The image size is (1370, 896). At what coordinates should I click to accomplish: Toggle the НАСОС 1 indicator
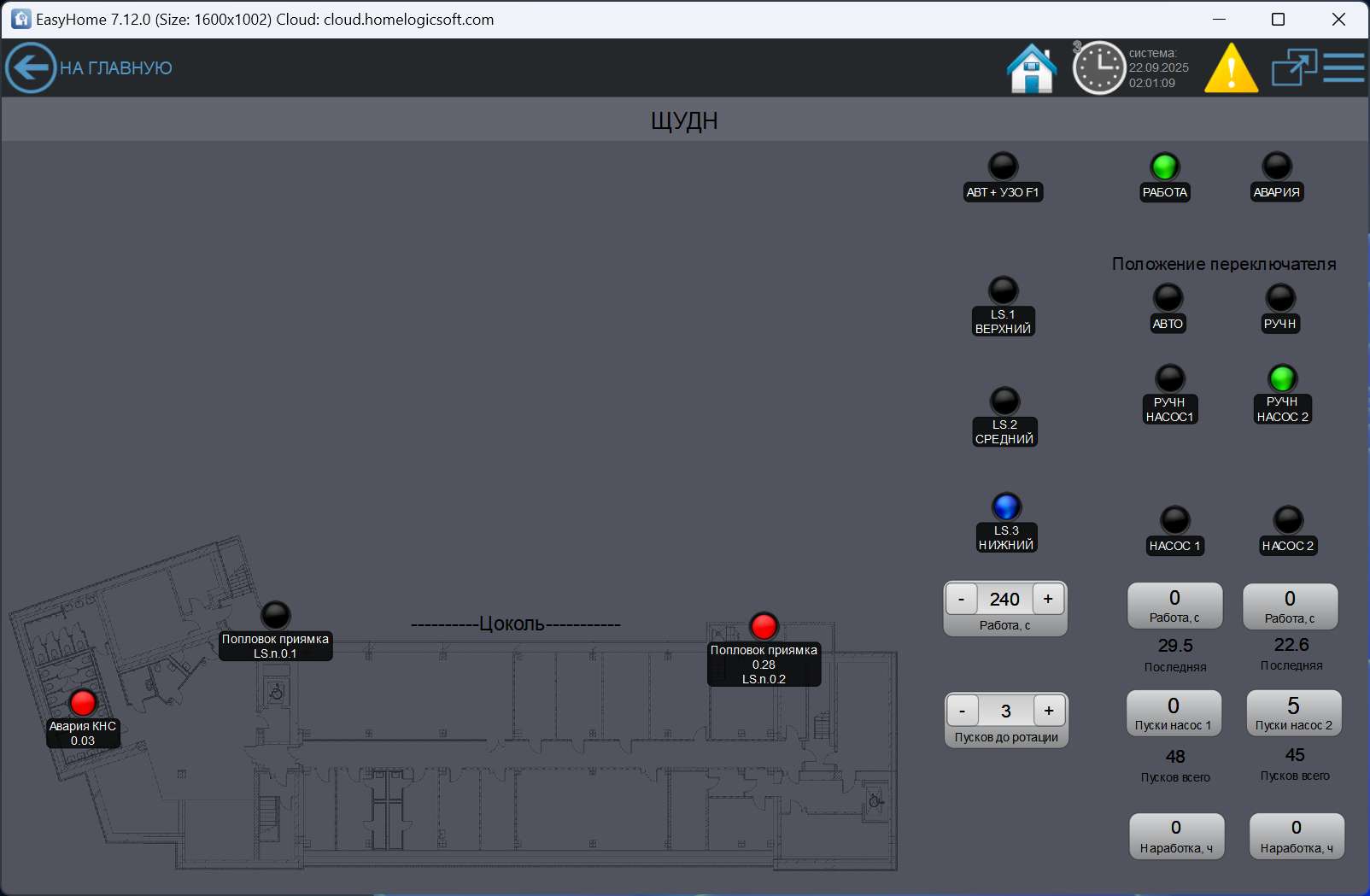coord(1174,520)
